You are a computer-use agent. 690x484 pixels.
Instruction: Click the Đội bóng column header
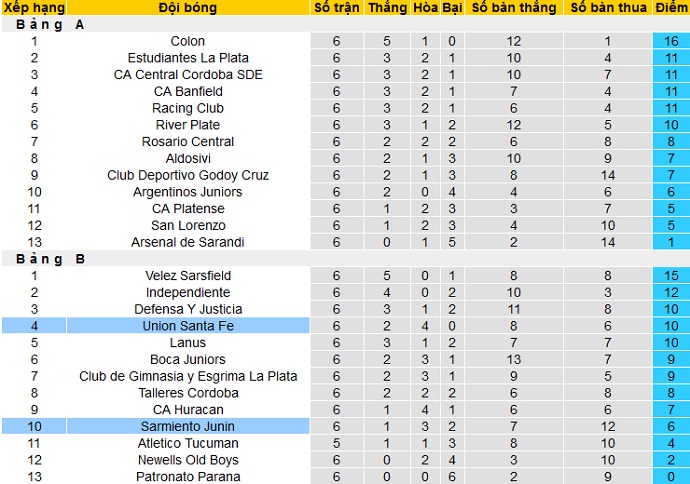tap(188, 8)
